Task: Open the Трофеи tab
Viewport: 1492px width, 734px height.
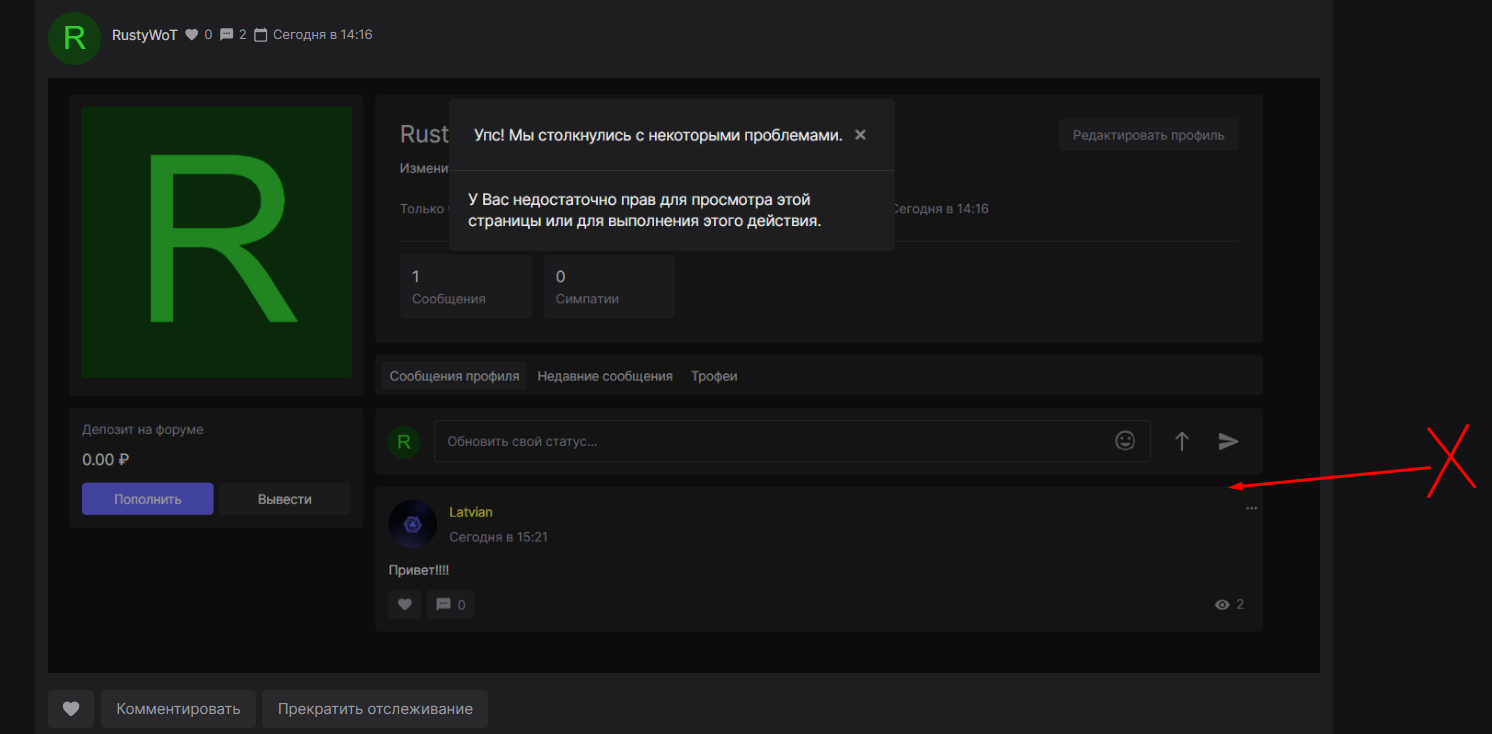Action: (714, 376)
